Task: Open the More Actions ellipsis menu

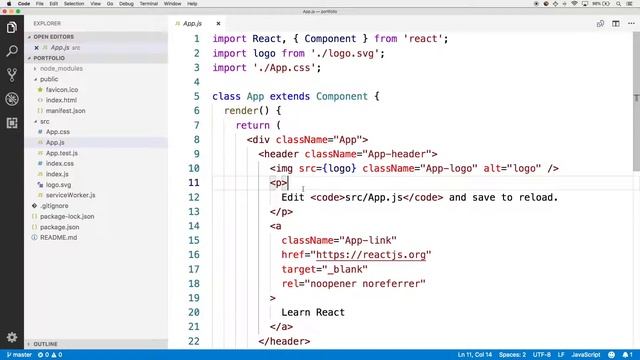Action: [x=631, y=24]
